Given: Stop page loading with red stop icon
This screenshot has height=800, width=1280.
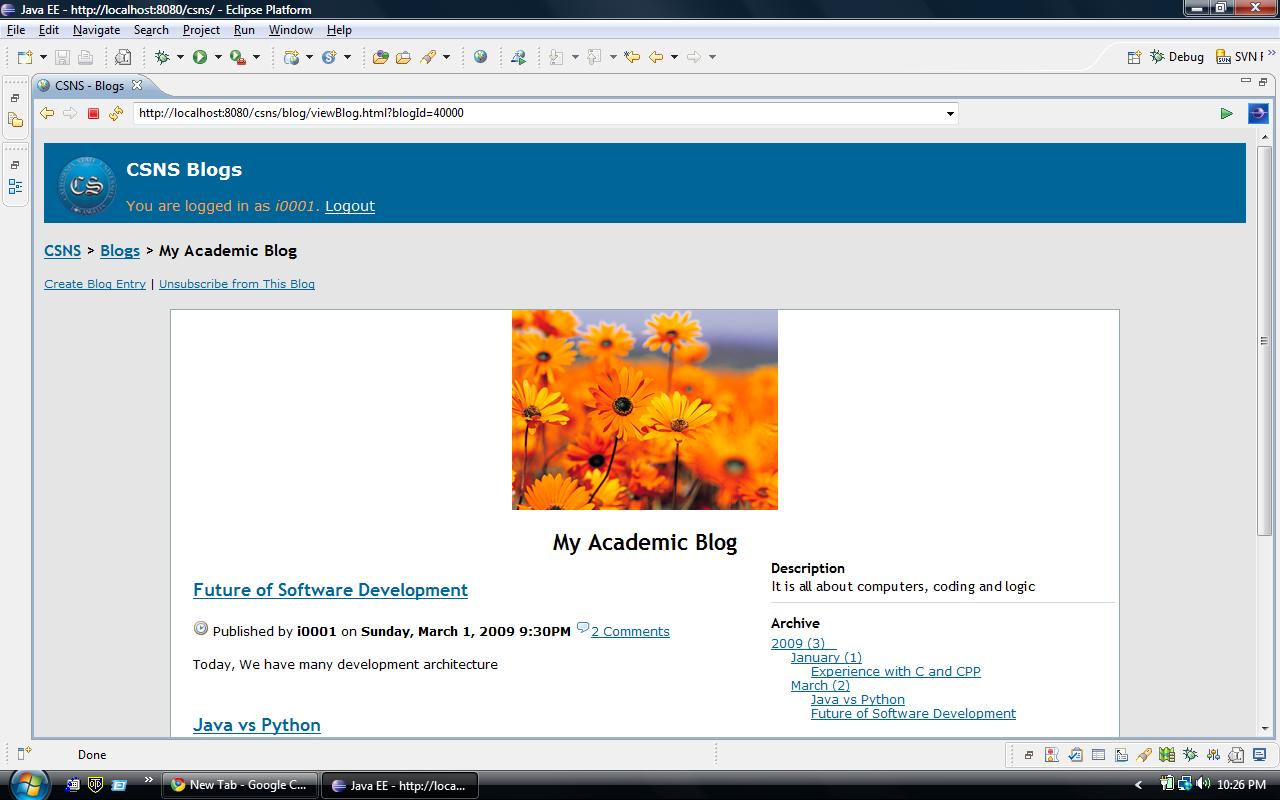Looking at the screenshot, I should coord(93,113).
